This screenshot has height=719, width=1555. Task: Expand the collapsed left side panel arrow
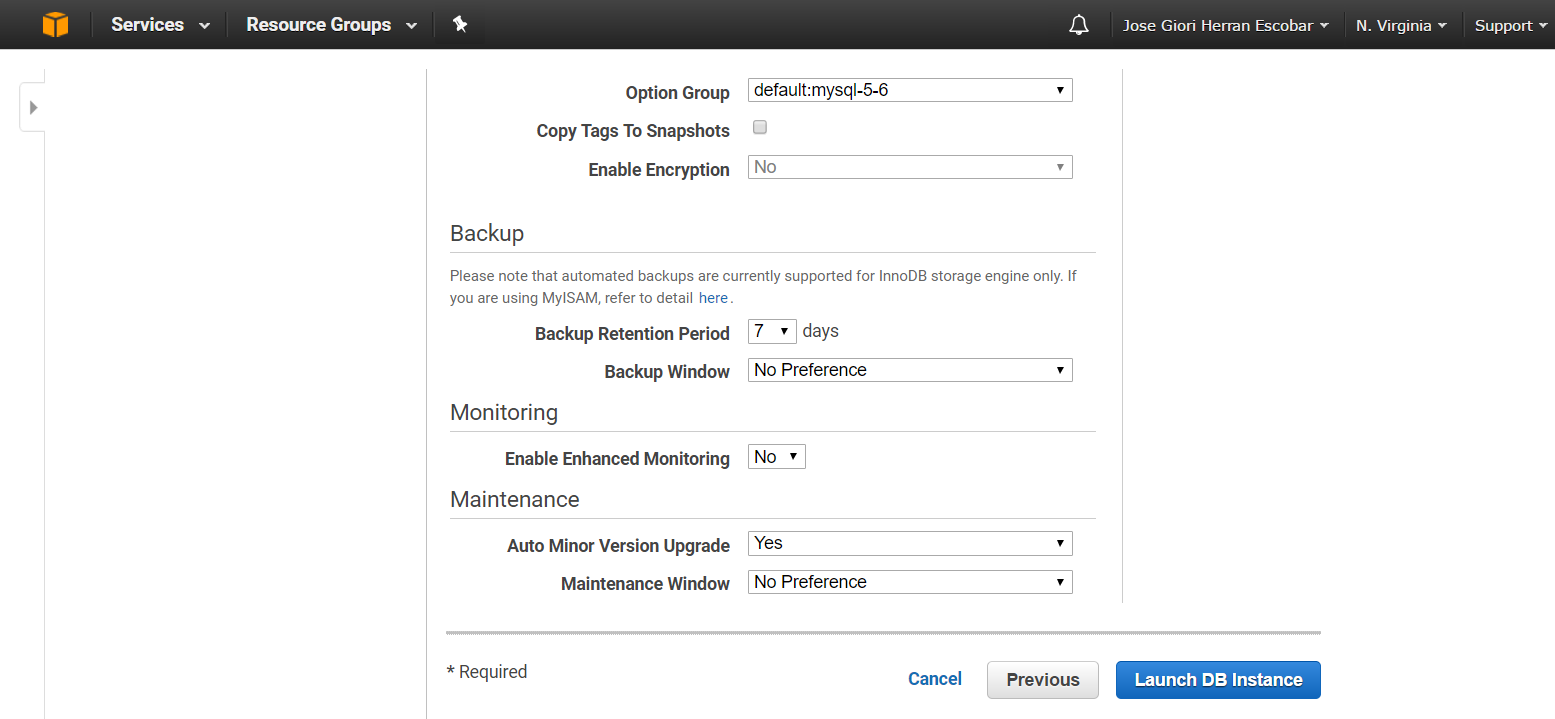pos(33,107)
